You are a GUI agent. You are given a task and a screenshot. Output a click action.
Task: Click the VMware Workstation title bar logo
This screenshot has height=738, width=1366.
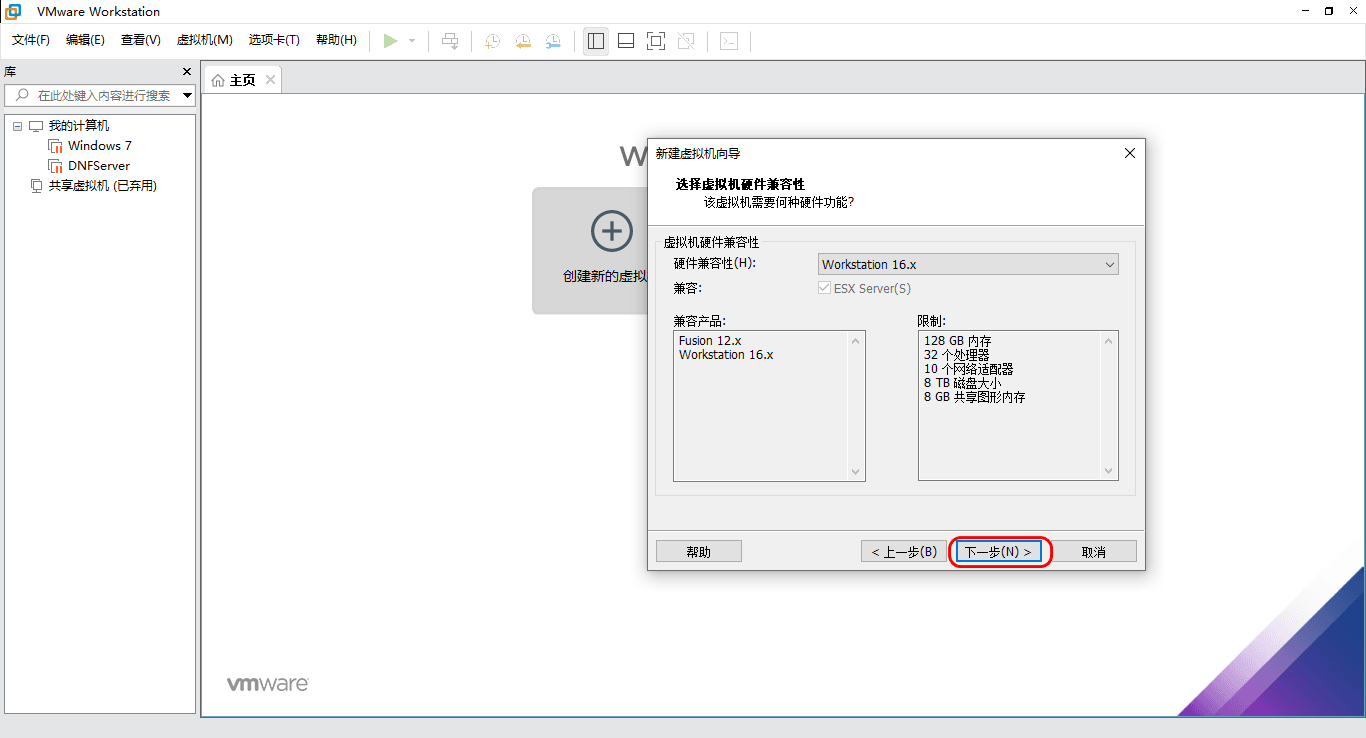14,11
